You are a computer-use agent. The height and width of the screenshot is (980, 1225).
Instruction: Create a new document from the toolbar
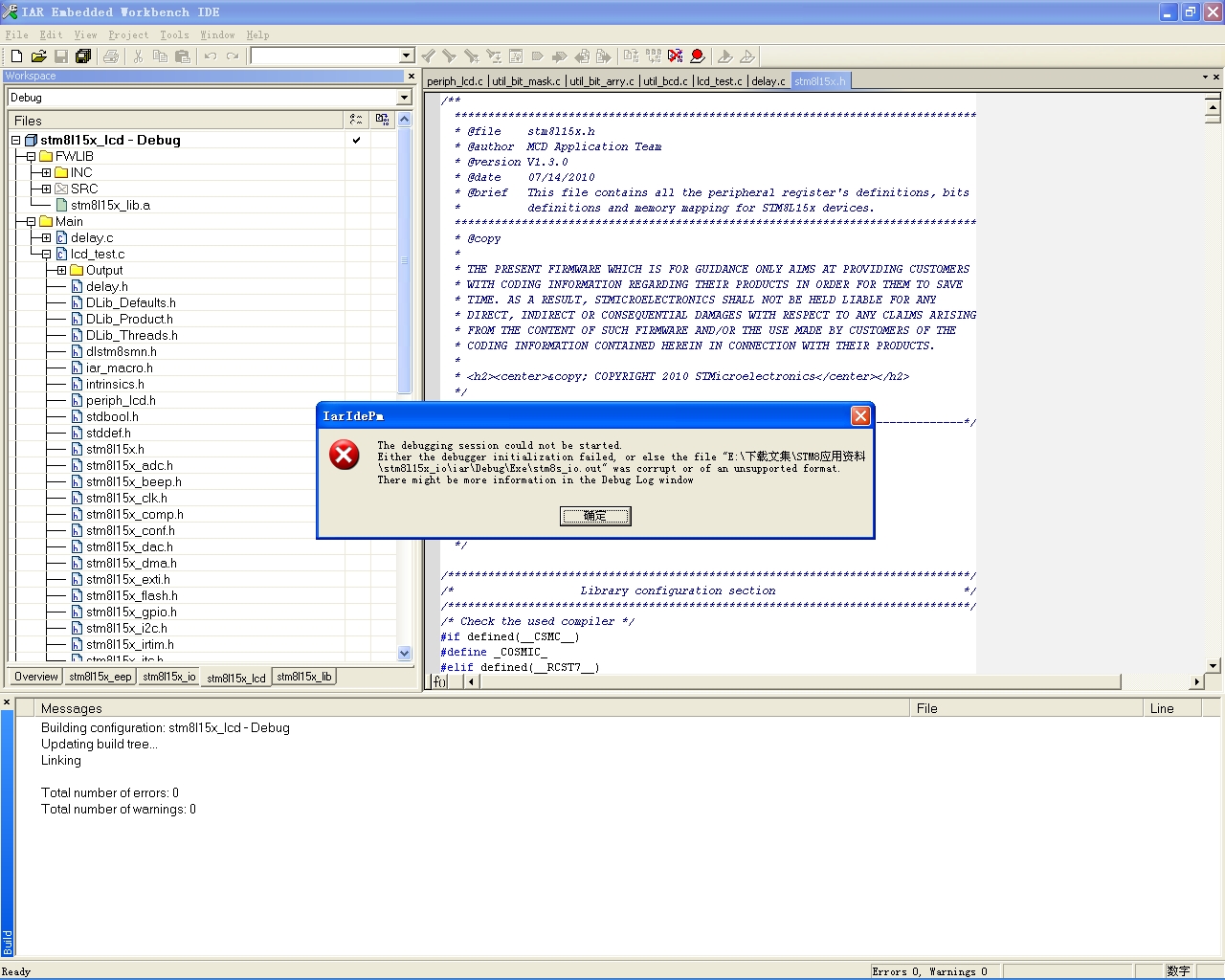[16, 56]
